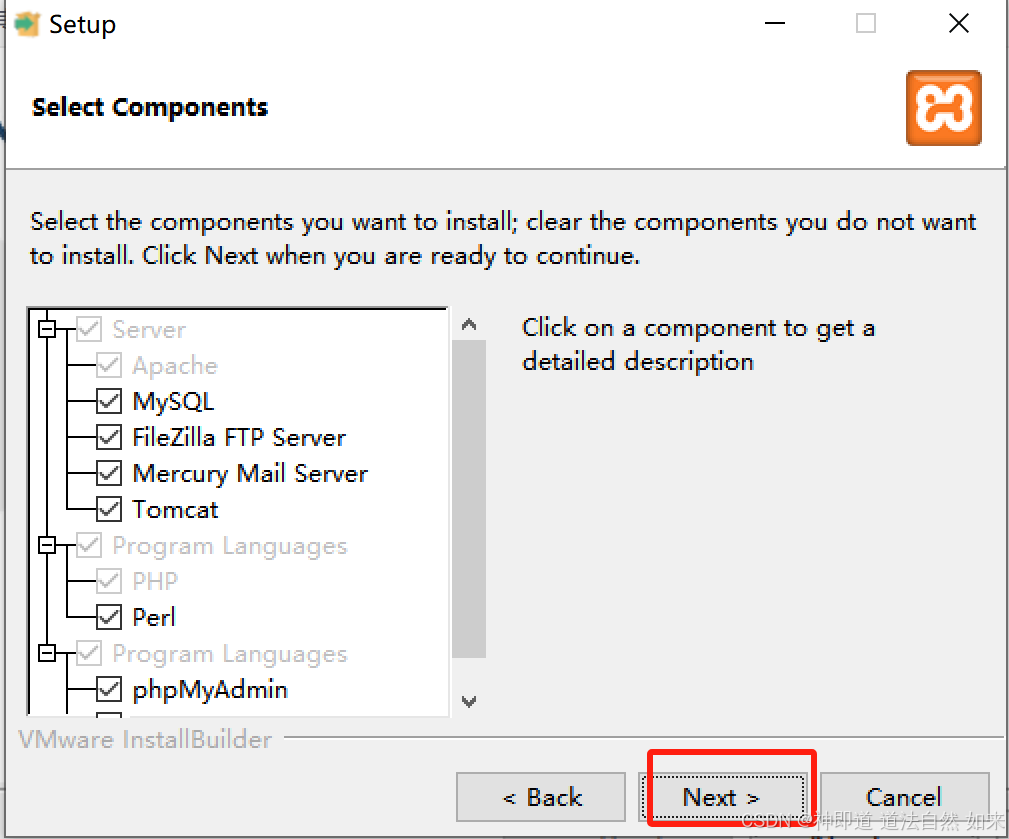Image resolution: width=1009 pixels, height=839 pixels.
Task: Cancel the XAMPP setup
Action: tap(905, 797)
